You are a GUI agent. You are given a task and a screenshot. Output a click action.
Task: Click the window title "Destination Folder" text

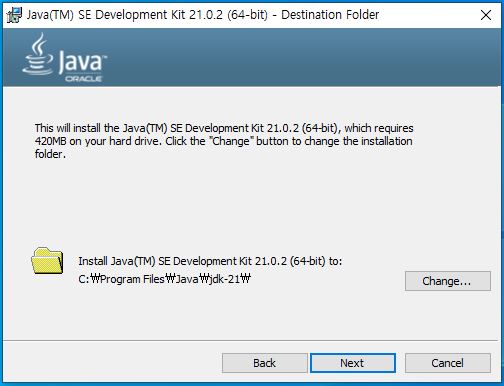(330, 15)
